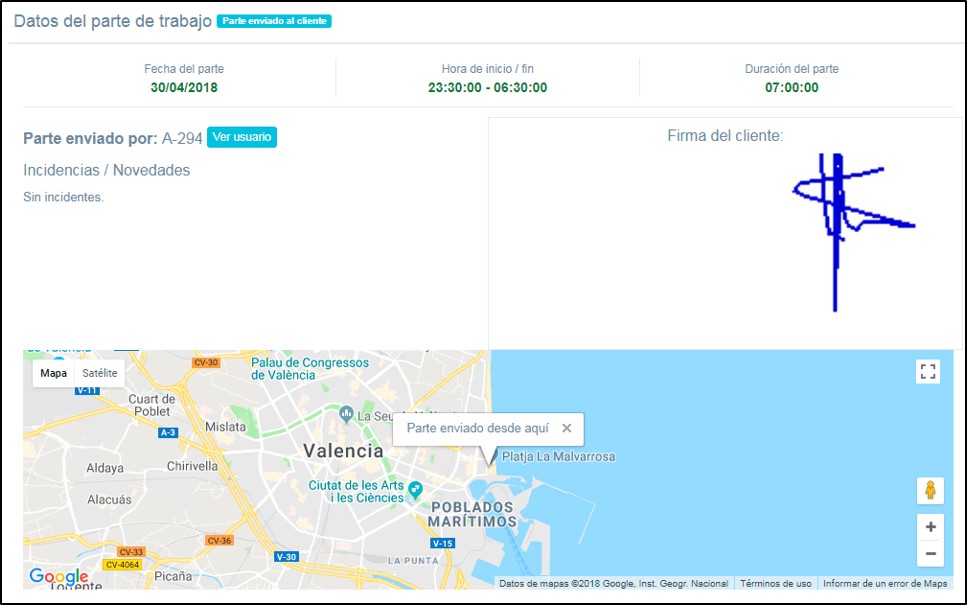Open Street View pegman on map
The image size is (967, 605).
coord(930,490)
